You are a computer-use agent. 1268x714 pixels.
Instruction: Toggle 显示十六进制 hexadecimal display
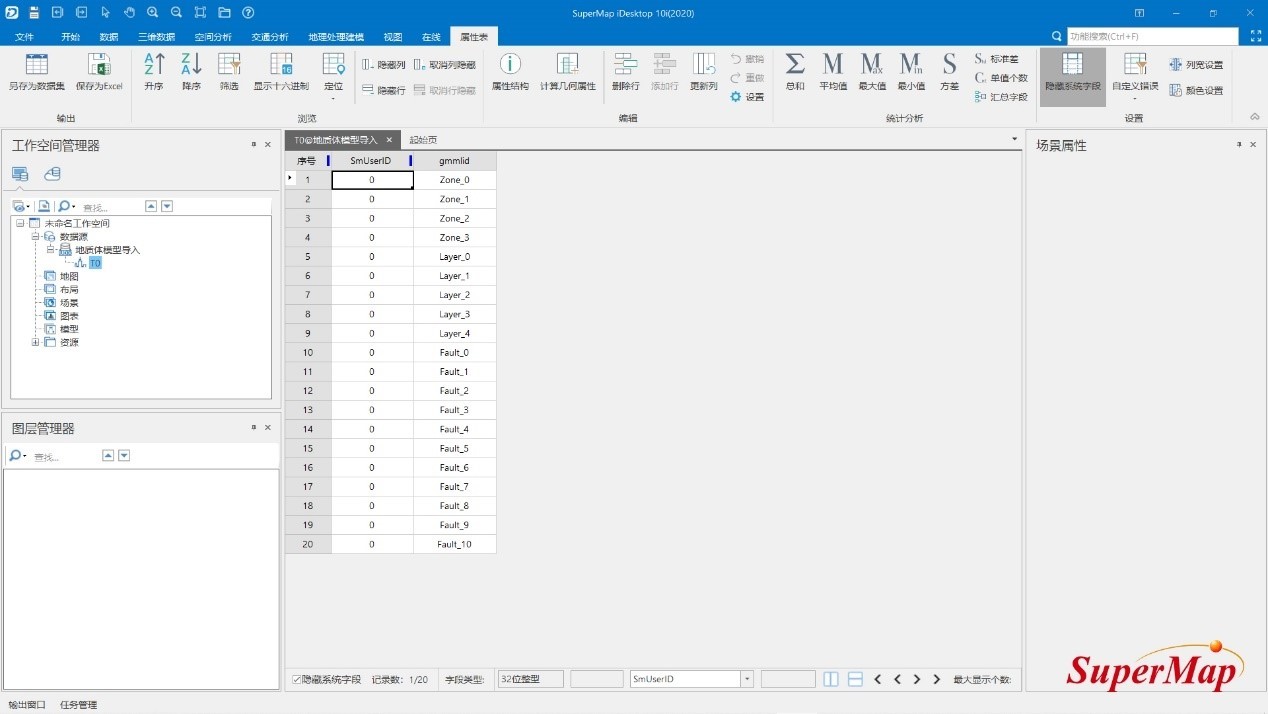281,70
